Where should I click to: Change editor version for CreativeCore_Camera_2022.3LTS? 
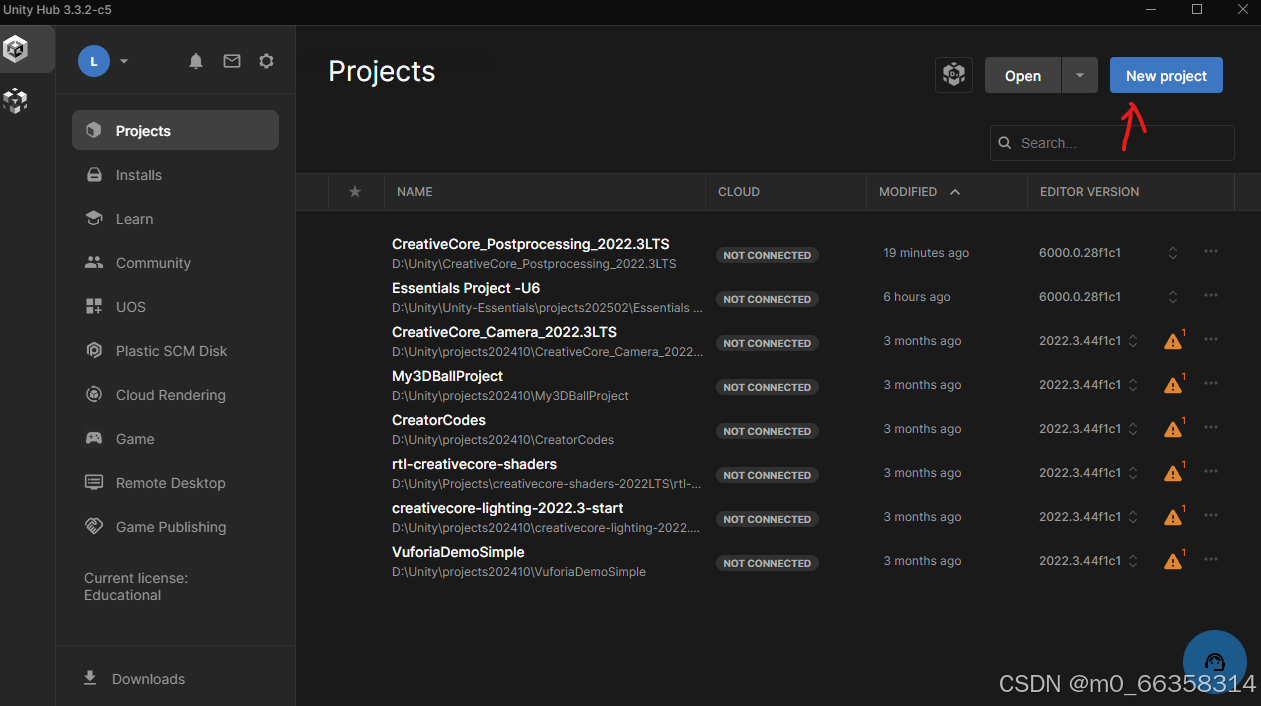1133,341
